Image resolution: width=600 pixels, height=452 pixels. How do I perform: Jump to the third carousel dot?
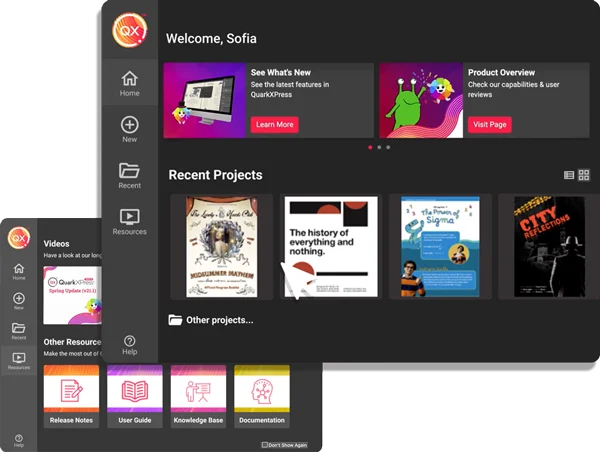388,147
